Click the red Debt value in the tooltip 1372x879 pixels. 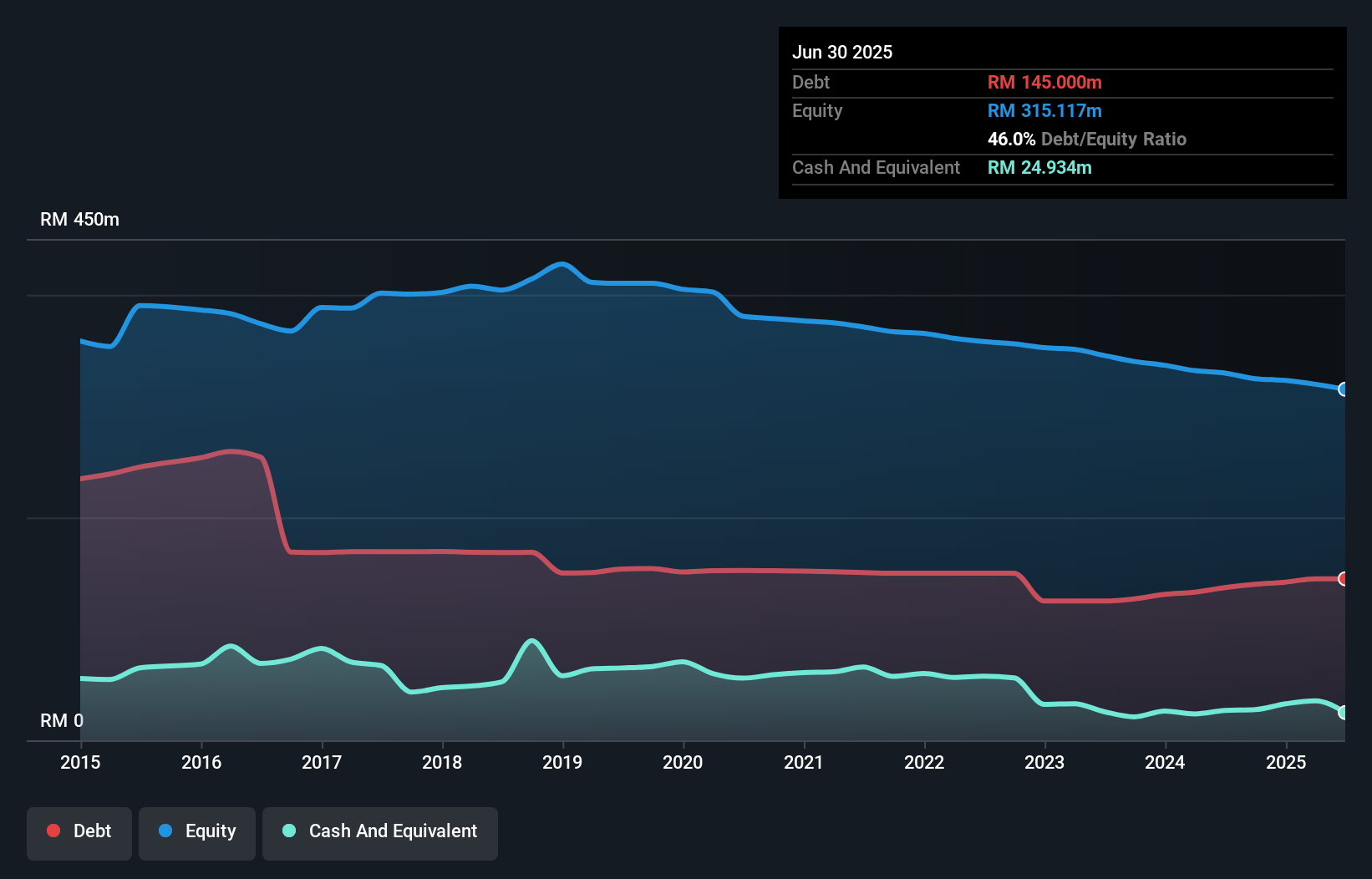pos(1044,82)
